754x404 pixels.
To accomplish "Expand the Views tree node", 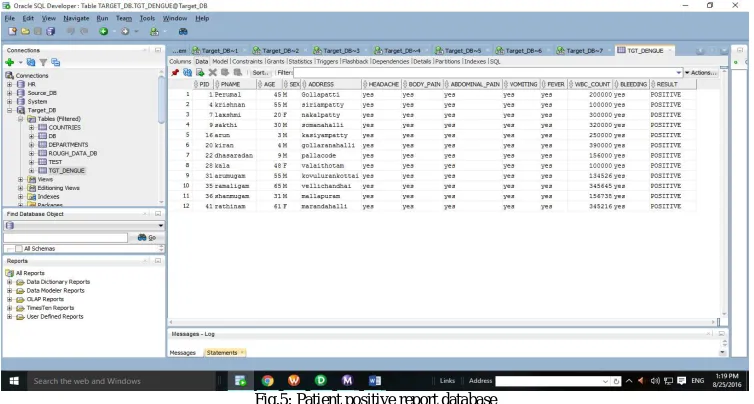I will pyautogui.click(x=20, y=179).
